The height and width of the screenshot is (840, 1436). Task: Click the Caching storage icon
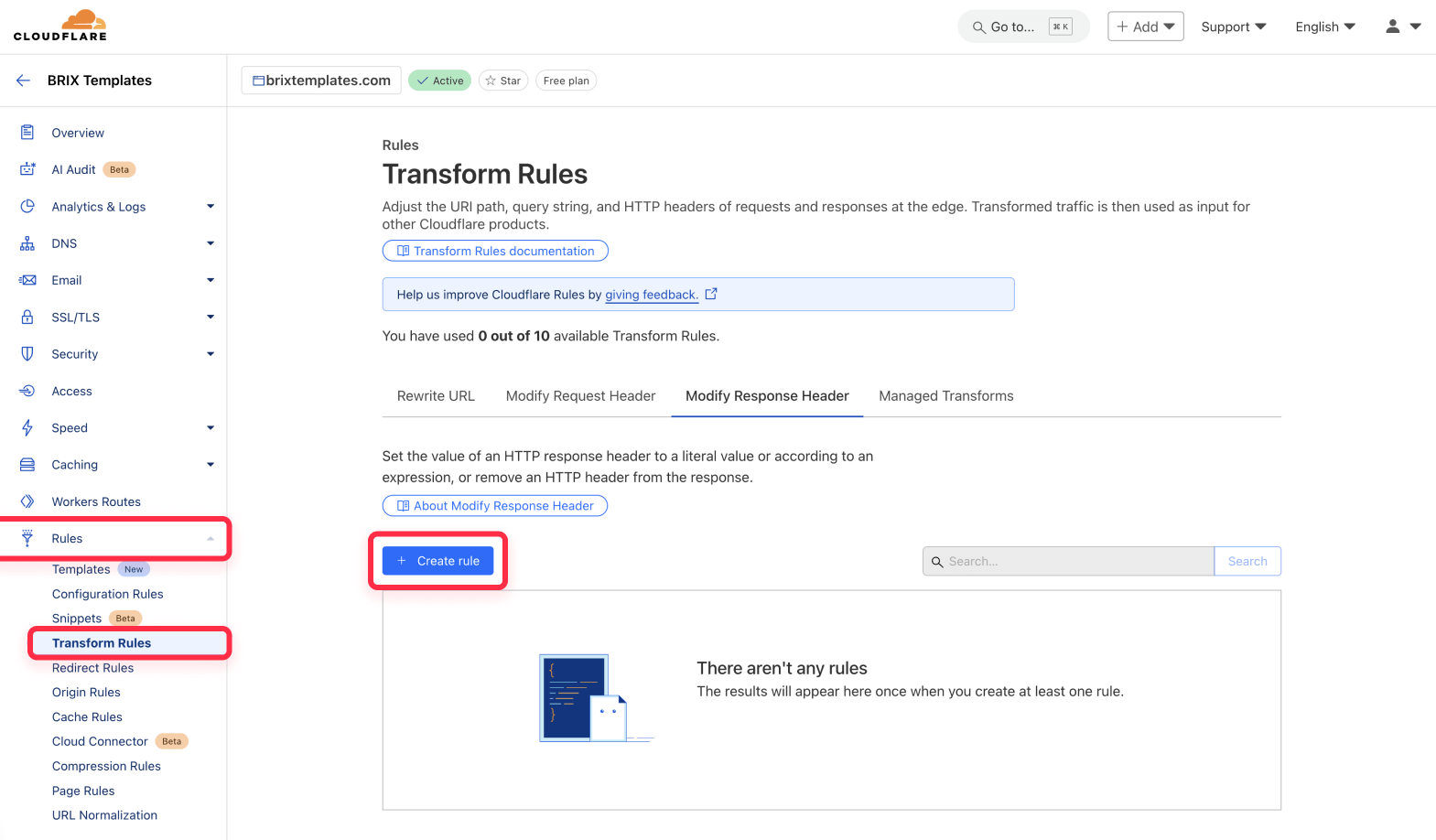pyautogui.click(x=27, y=465)
